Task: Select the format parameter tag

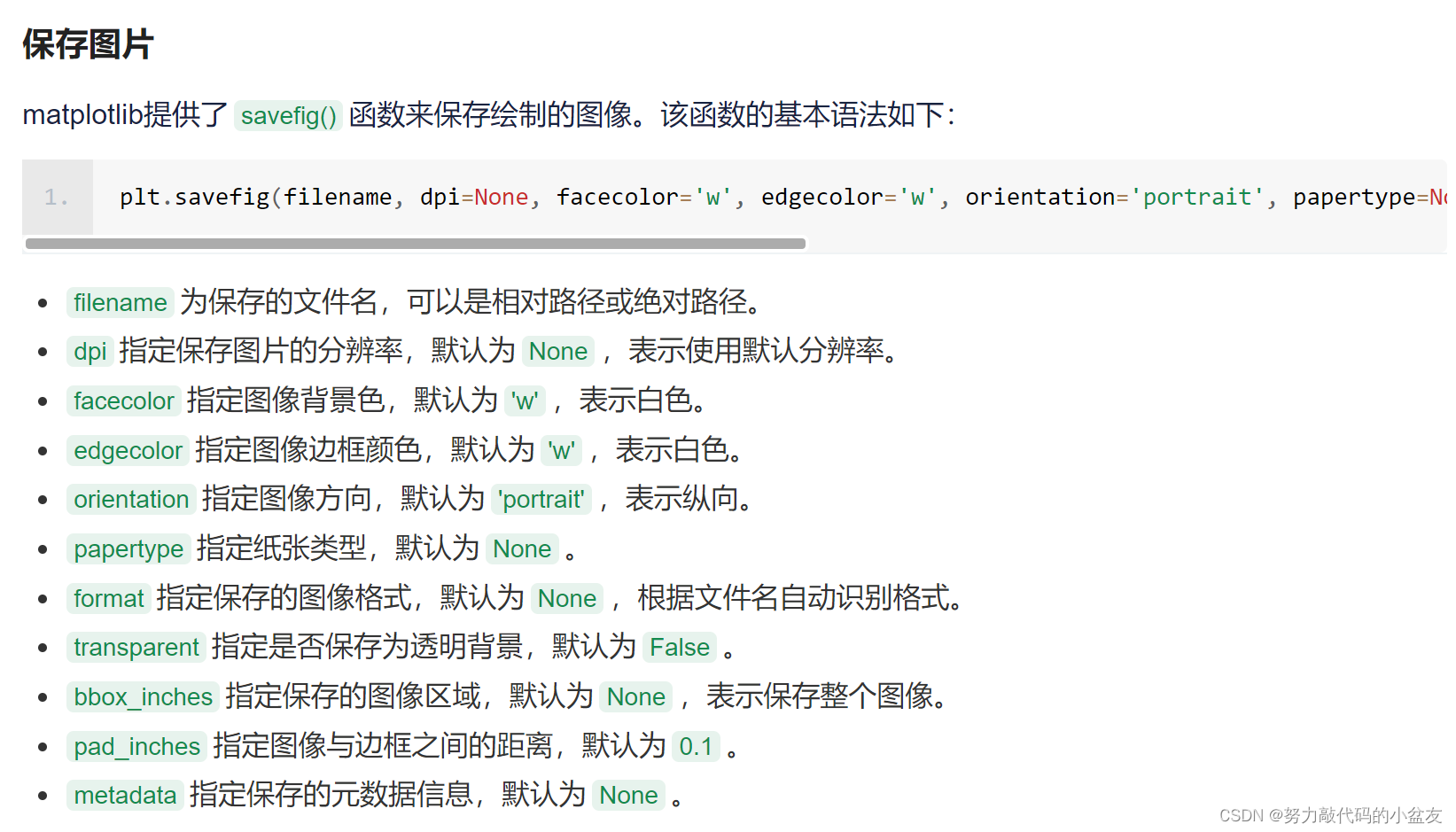Action: click(107, 598)
